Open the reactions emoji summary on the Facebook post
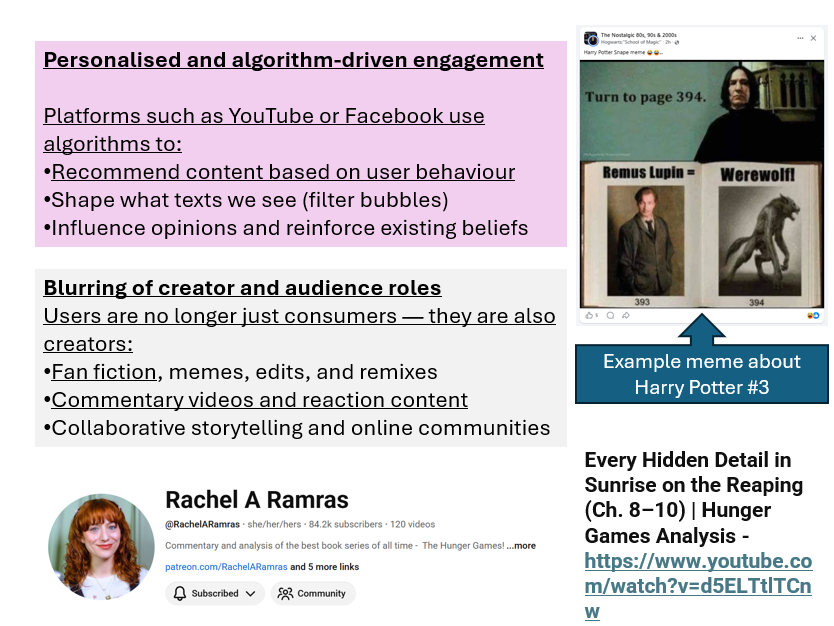Image resolution: width=834 pixels, height=626 pixels. 813,315
